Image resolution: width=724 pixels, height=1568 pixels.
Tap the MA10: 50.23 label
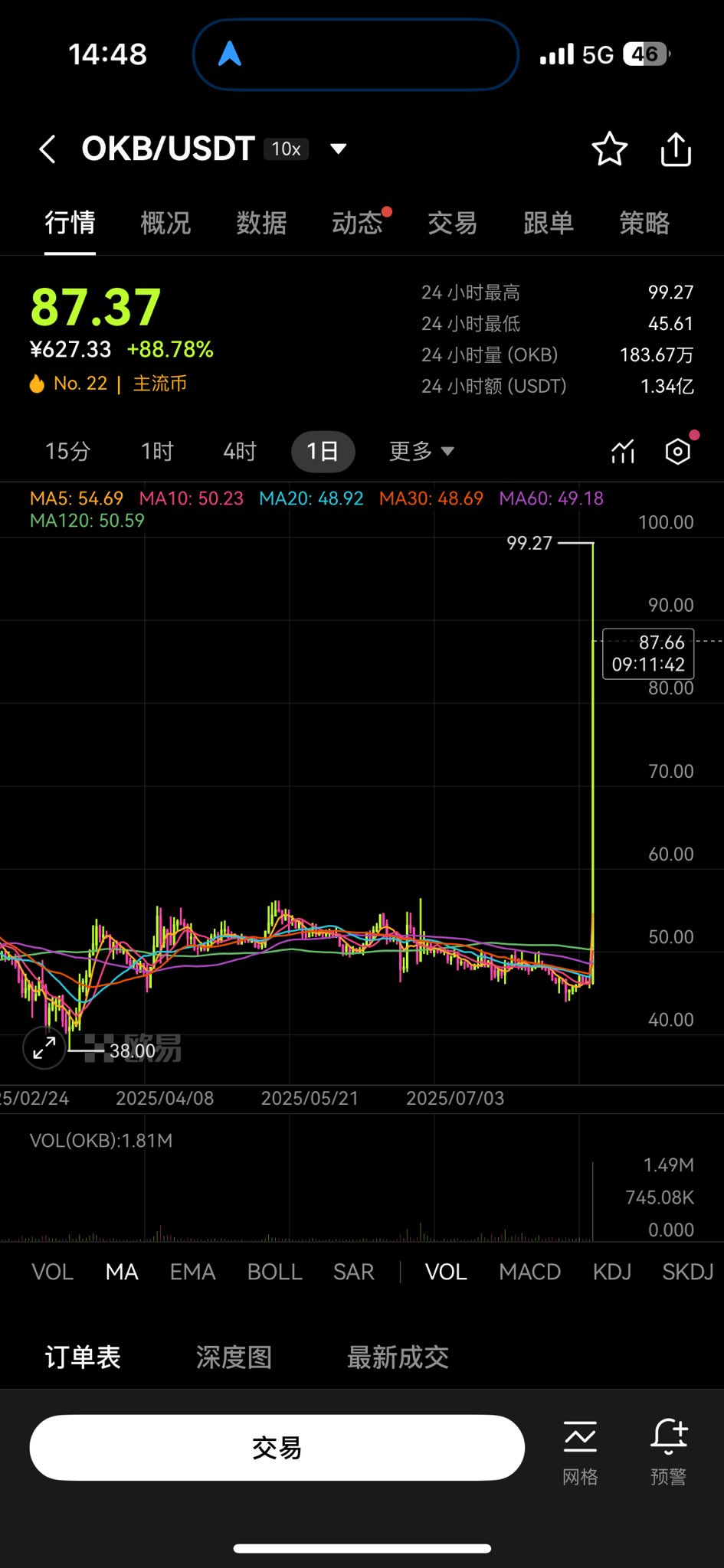(192, 498)
